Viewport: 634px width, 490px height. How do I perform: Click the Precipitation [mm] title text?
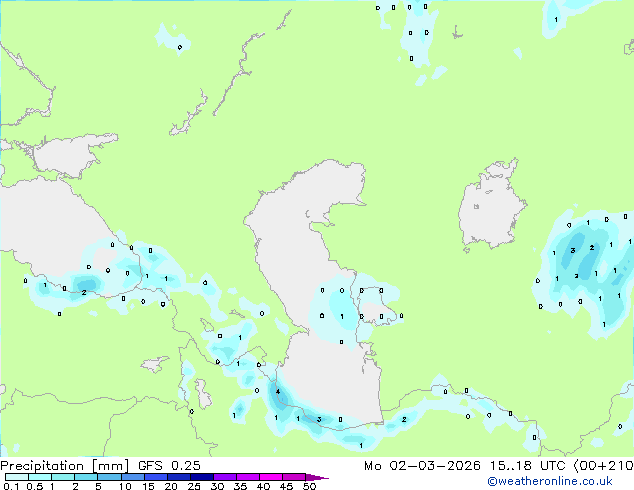[x=64, y=466]
